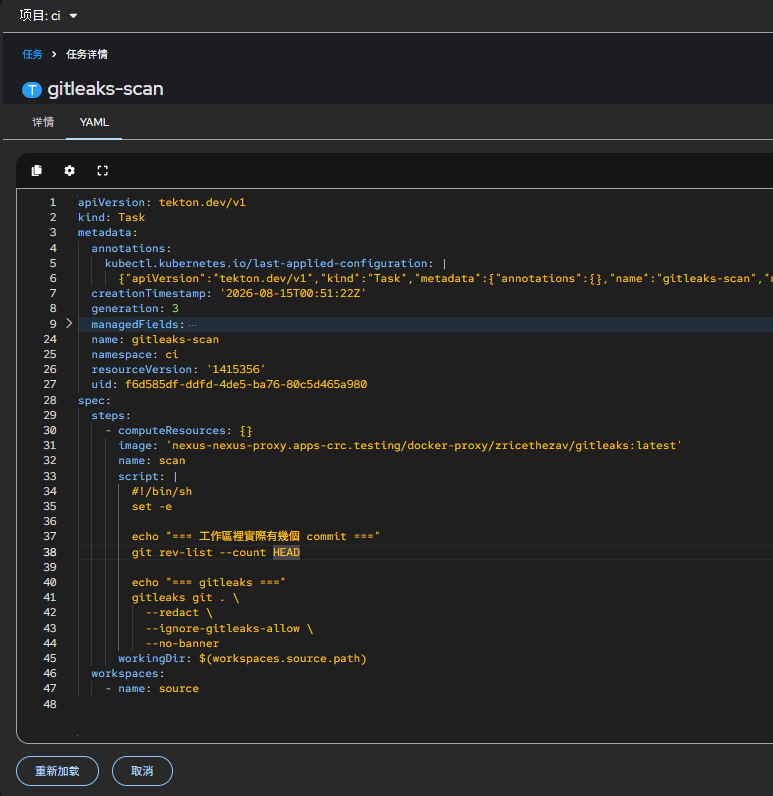The image size is (773, 796).
Task: Select the YAML tab
Action: [94, 122]
